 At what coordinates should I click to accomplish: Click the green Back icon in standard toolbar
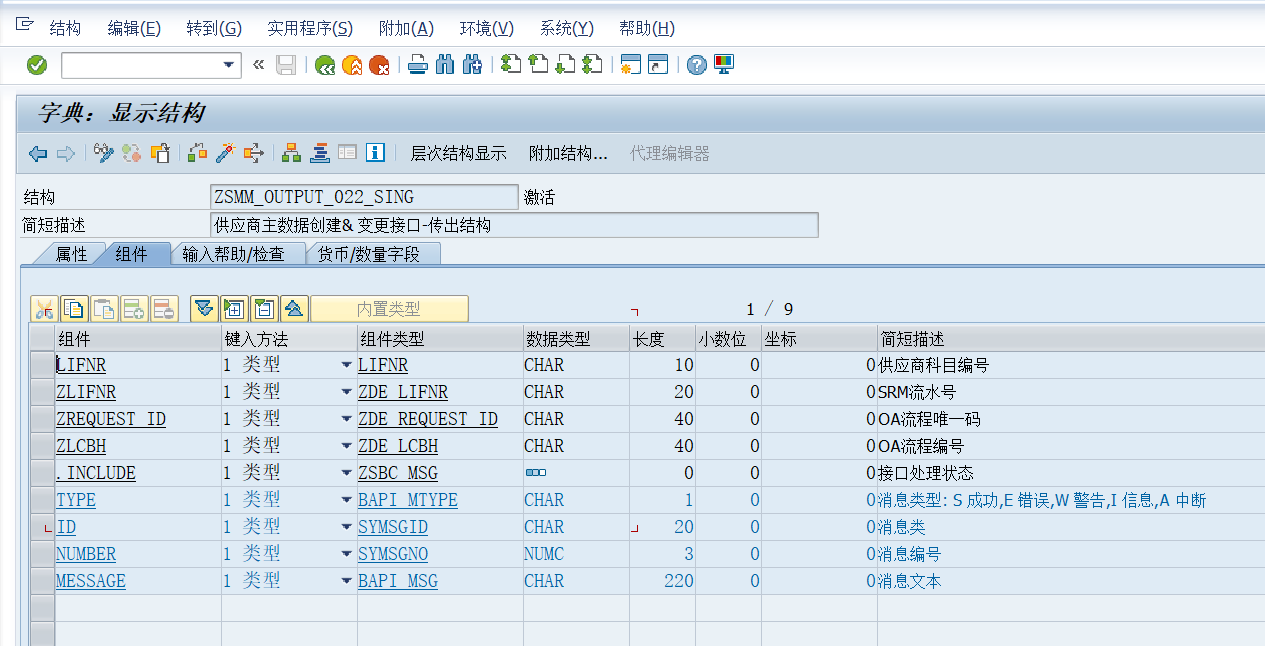(x=325, y=65)
